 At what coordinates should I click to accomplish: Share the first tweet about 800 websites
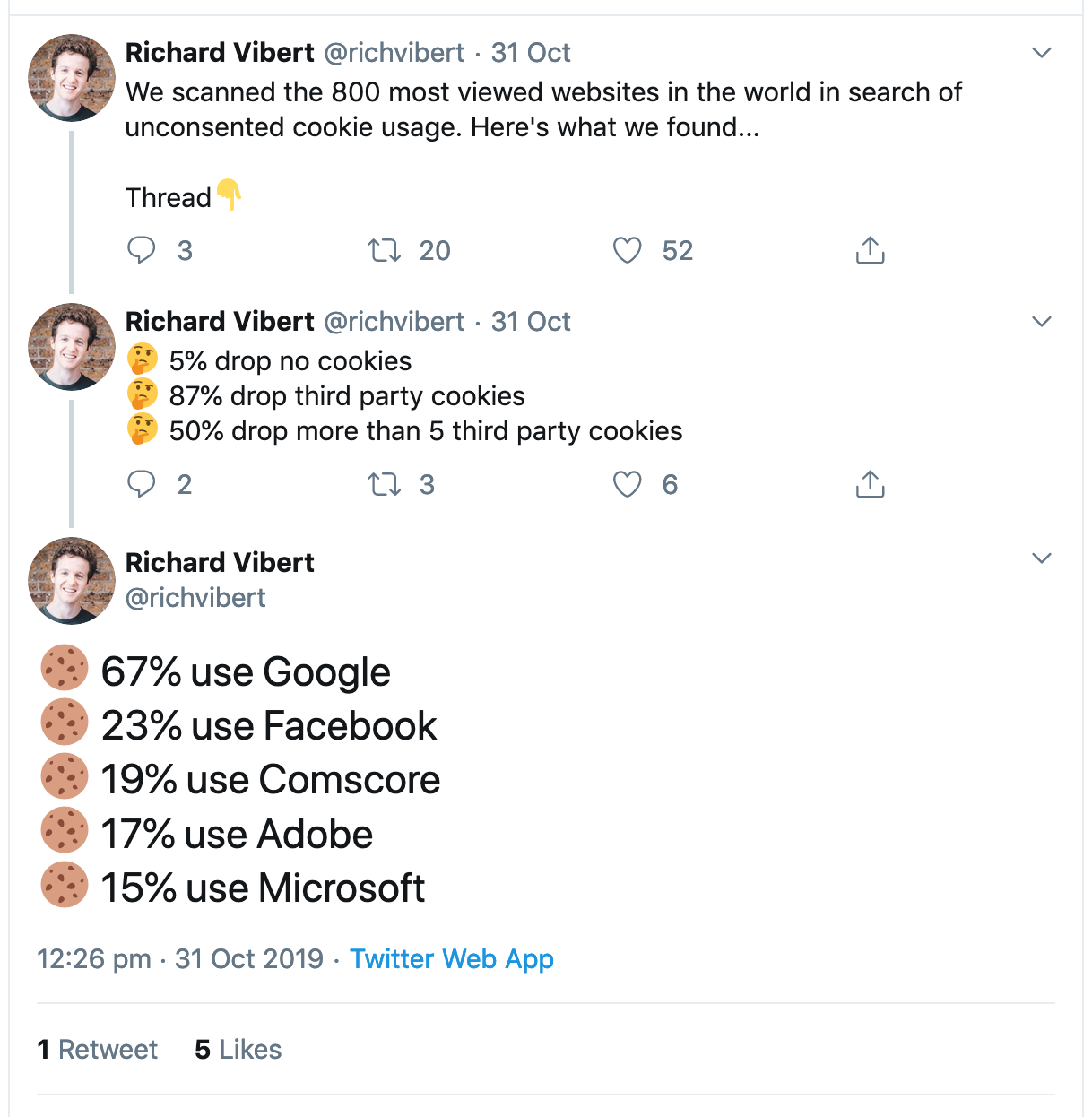pyautogui.click(x=870, y=250)
